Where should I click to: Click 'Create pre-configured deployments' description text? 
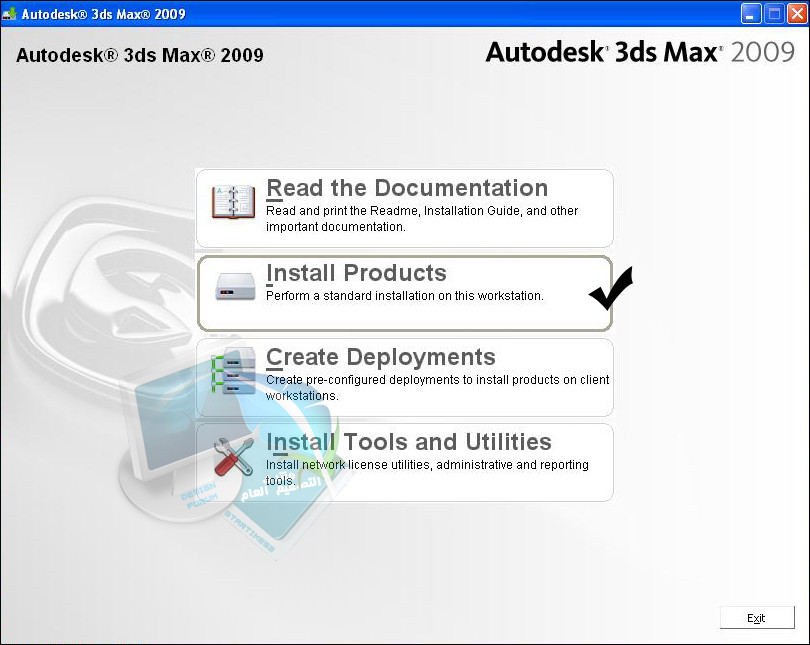[437, 387]
